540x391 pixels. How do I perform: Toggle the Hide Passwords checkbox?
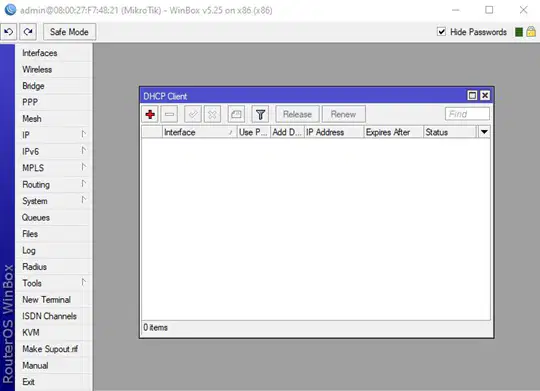[x=442, y=32]
